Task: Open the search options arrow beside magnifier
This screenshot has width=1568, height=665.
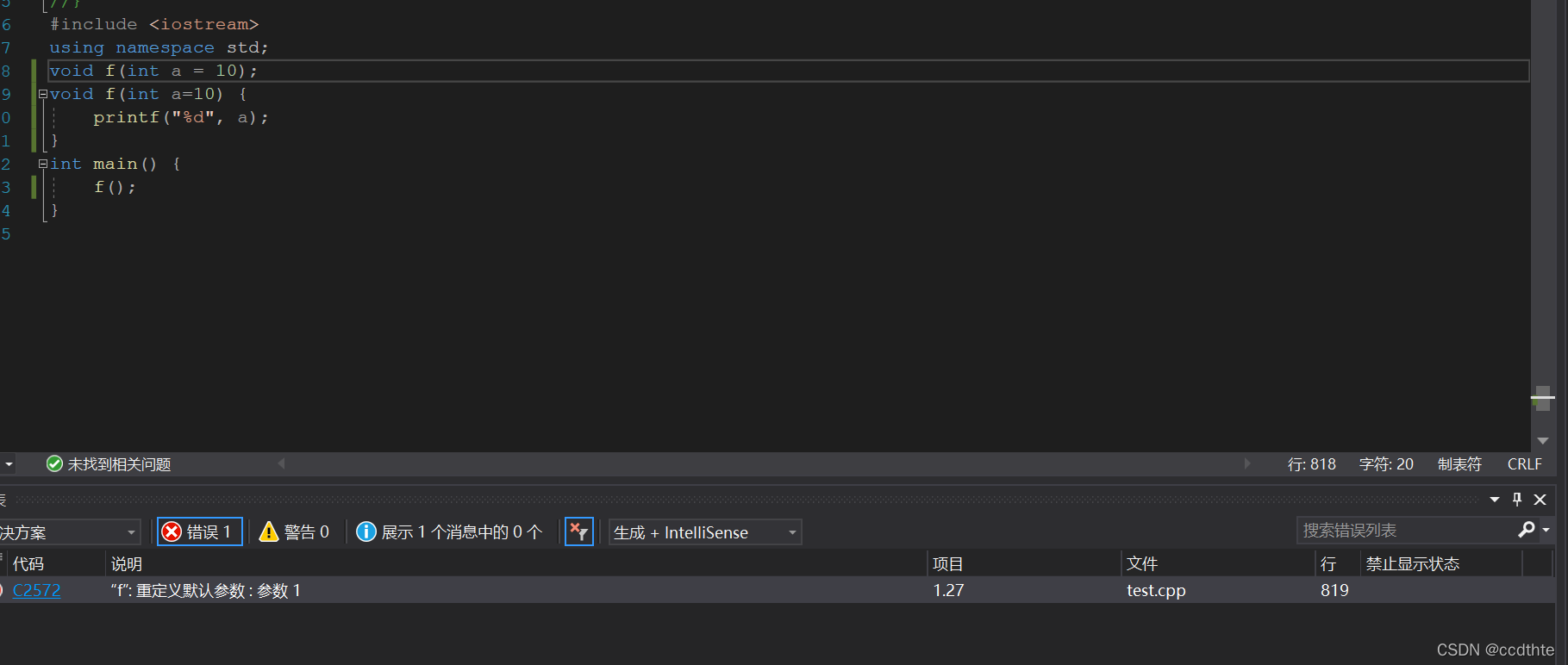Action: (1546, 530)
